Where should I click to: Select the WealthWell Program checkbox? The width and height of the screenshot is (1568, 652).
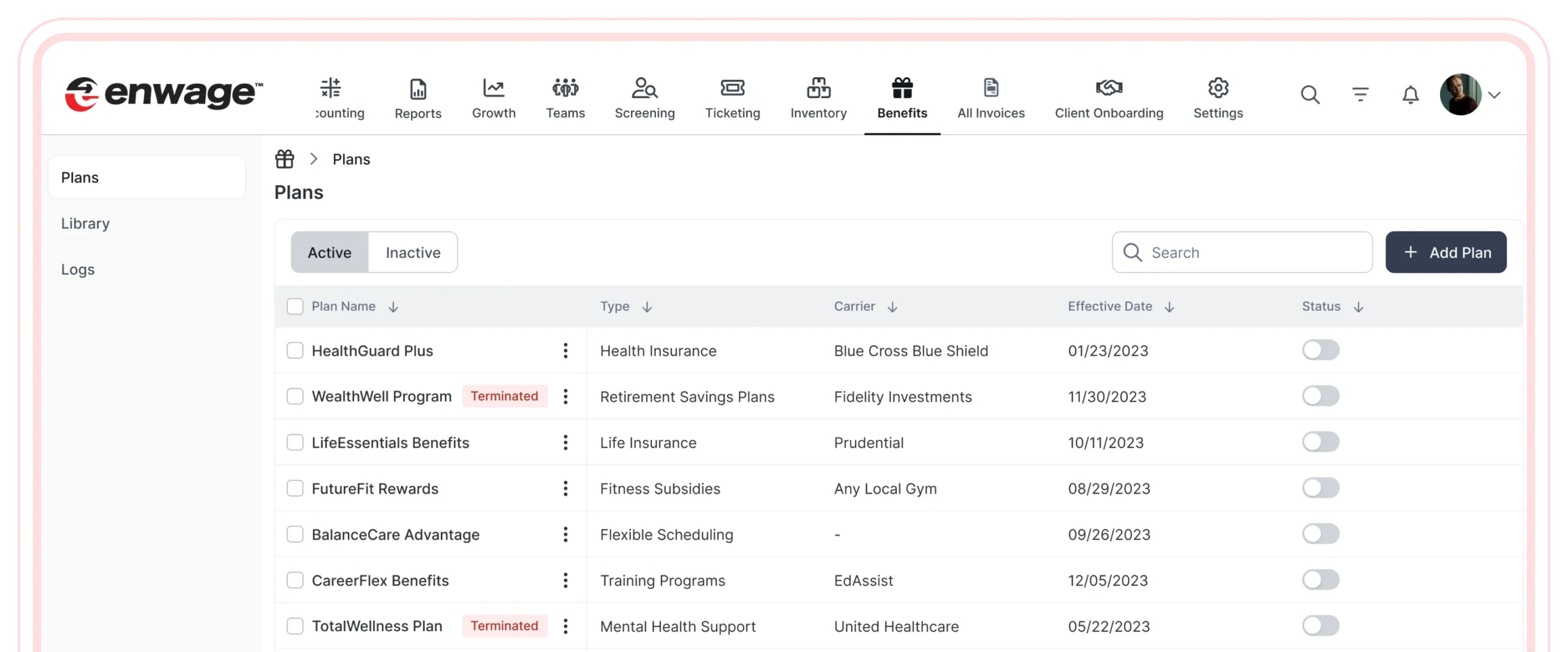click(295, 397)
